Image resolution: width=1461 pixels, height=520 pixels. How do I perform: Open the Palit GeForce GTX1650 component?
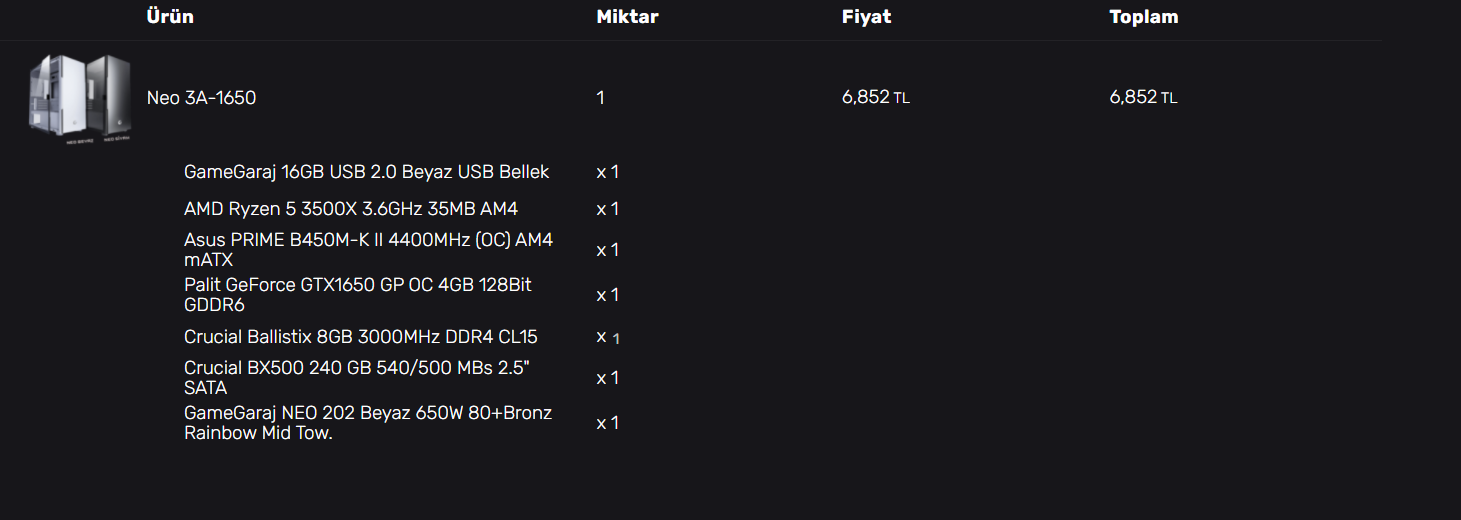[x=357, y=295]
